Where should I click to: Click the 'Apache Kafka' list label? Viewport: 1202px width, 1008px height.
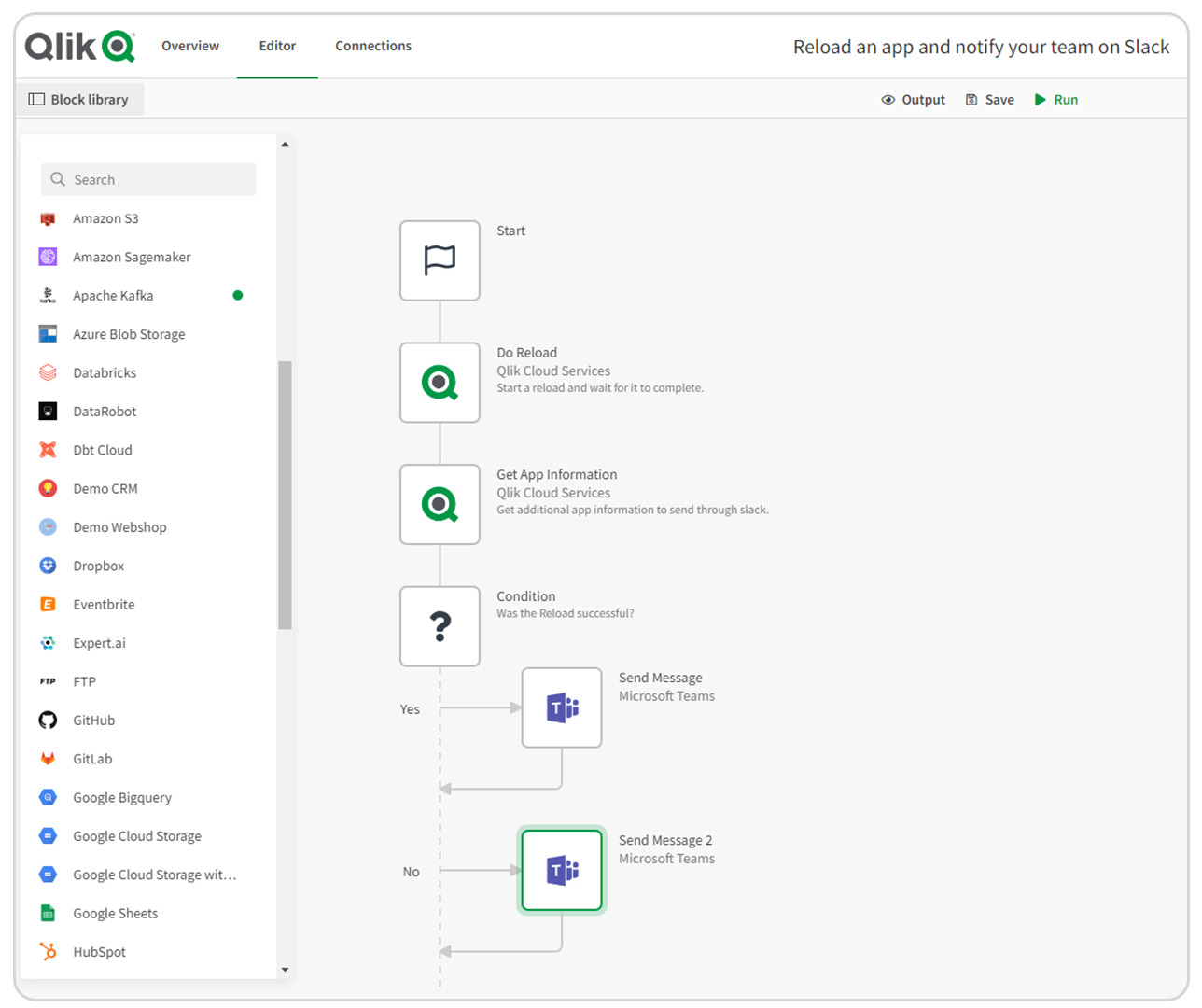tap(113, 296)
